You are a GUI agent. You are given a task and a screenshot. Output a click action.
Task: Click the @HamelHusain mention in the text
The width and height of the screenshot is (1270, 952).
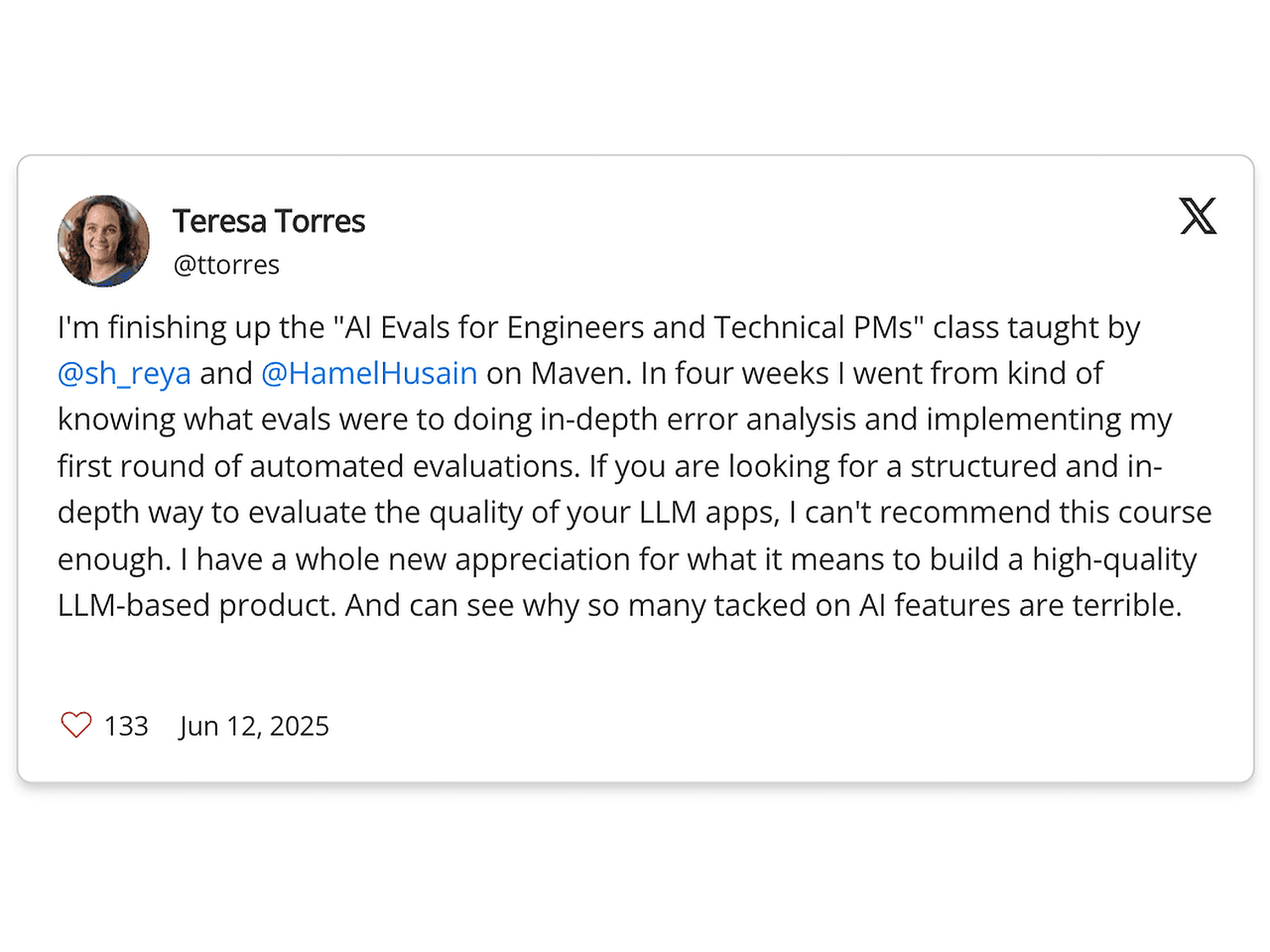coord(369,373)
